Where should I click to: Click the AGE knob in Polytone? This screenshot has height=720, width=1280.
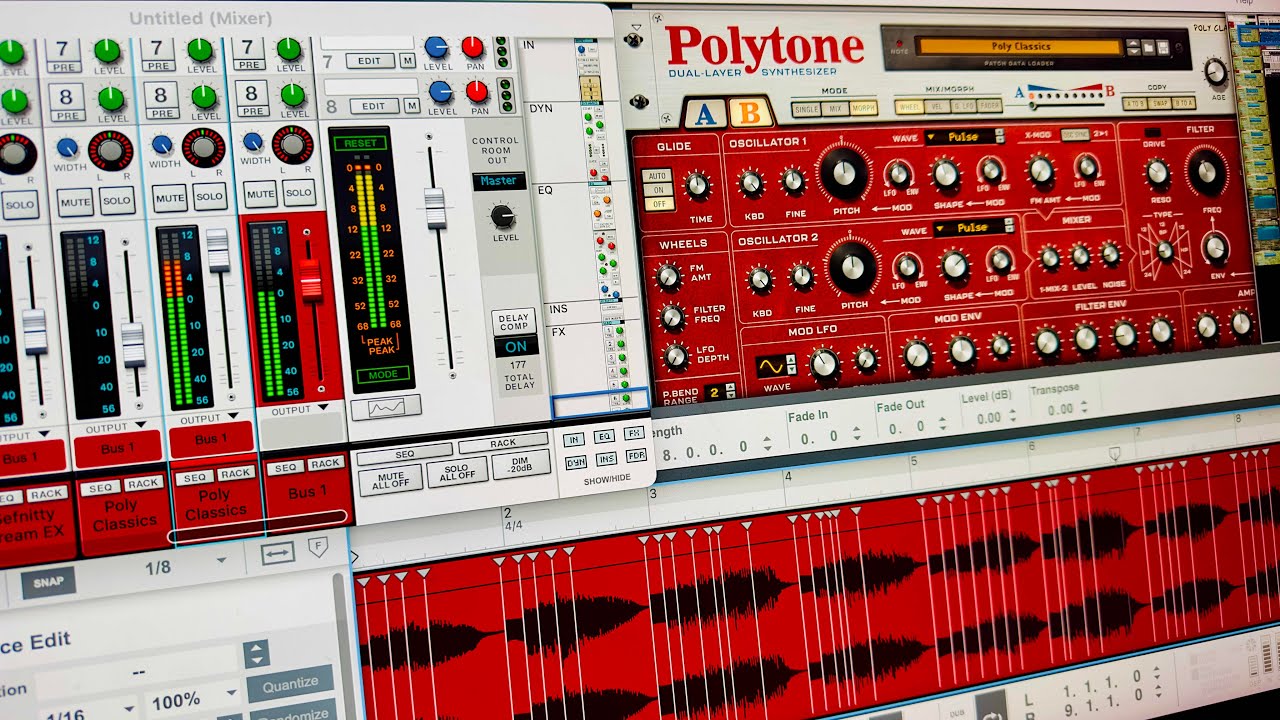click(1215, 71)
